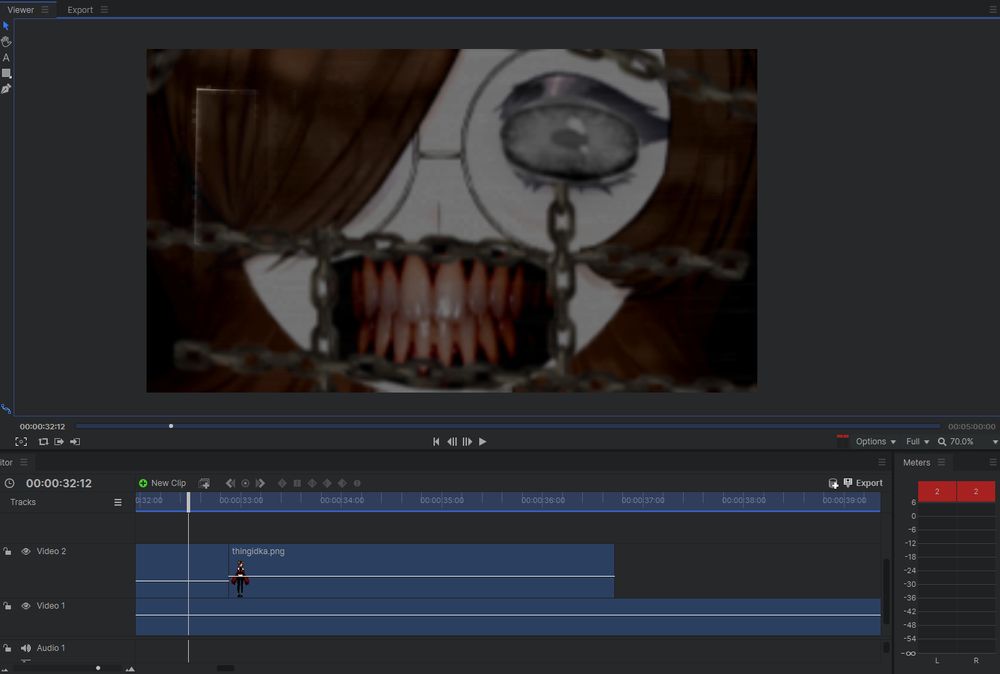Click the Export button in the editor
The image size is (1000, 674).
[x=863, y=483]
